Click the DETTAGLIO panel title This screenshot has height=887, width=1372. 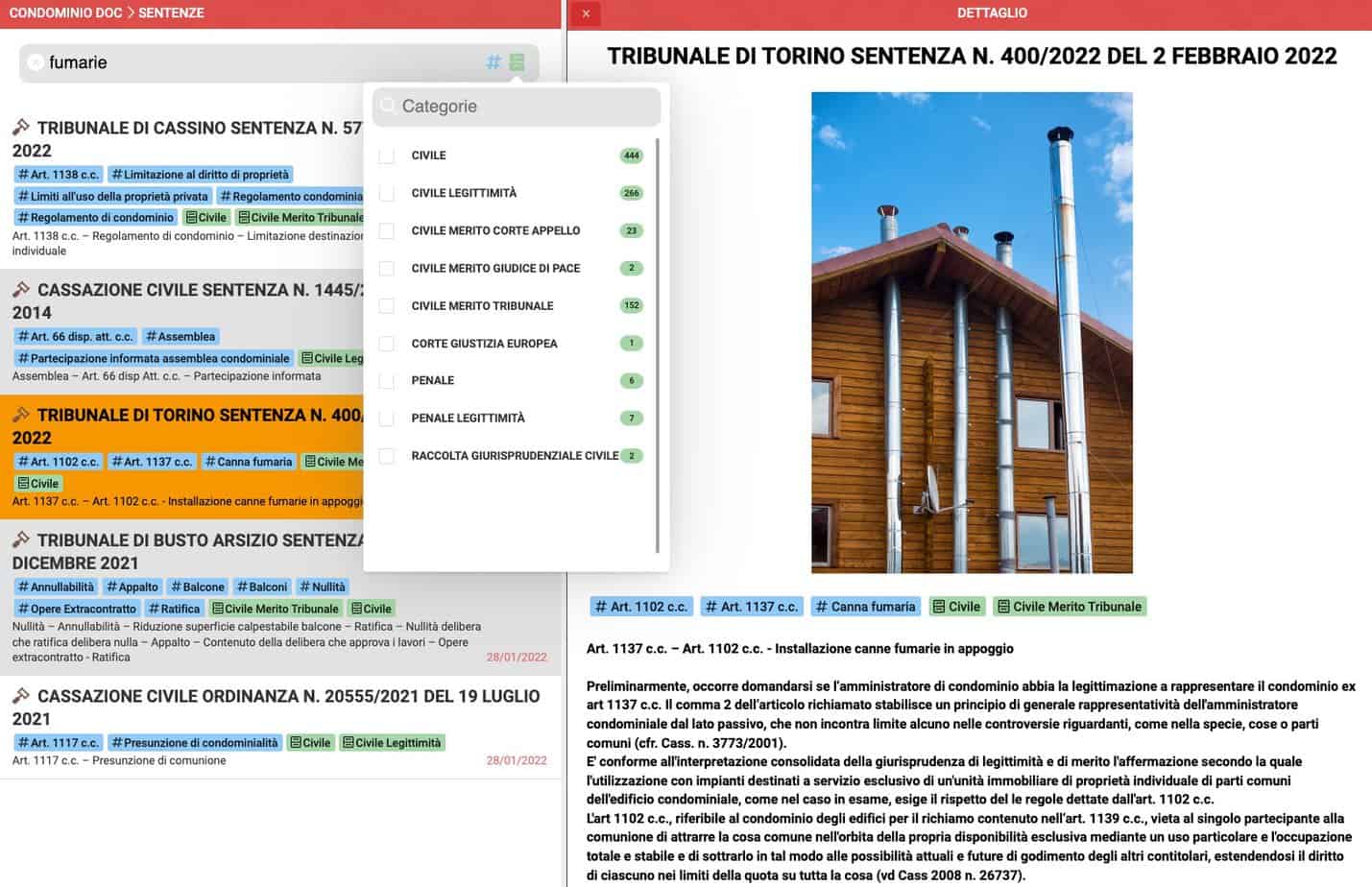[x=992, y=13]
